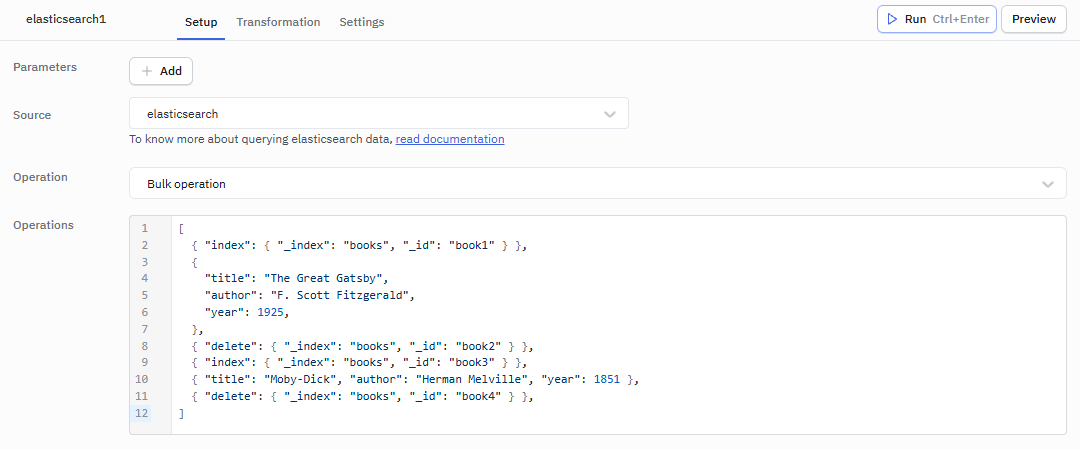Image resolution: width=1080 pixels, height=449 pixels.
Task: Expand the Operation dropdown arrow
Action: pos(1047,184)
